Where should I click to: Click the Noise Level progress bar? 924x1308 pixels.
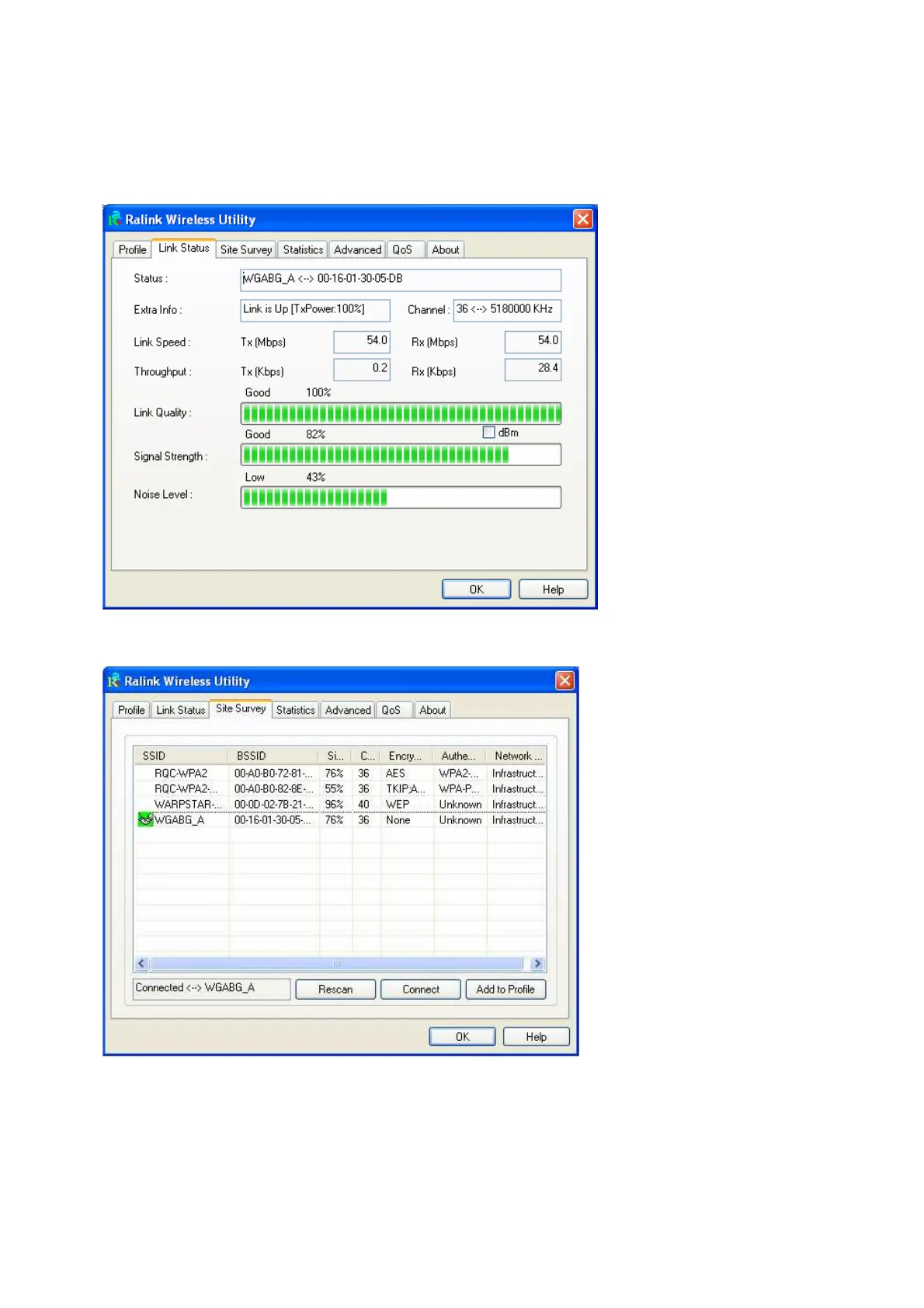coord(401,497)
